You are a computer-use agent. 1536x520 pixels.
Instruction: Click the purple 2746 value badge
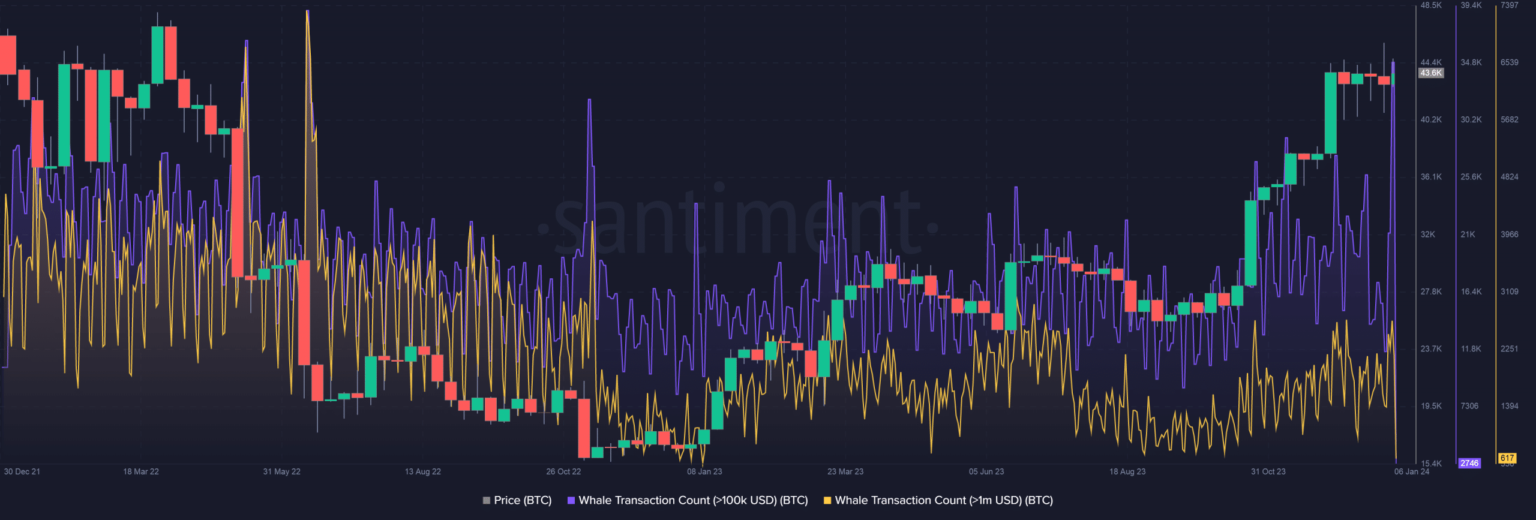click(x=1470, y=463)
